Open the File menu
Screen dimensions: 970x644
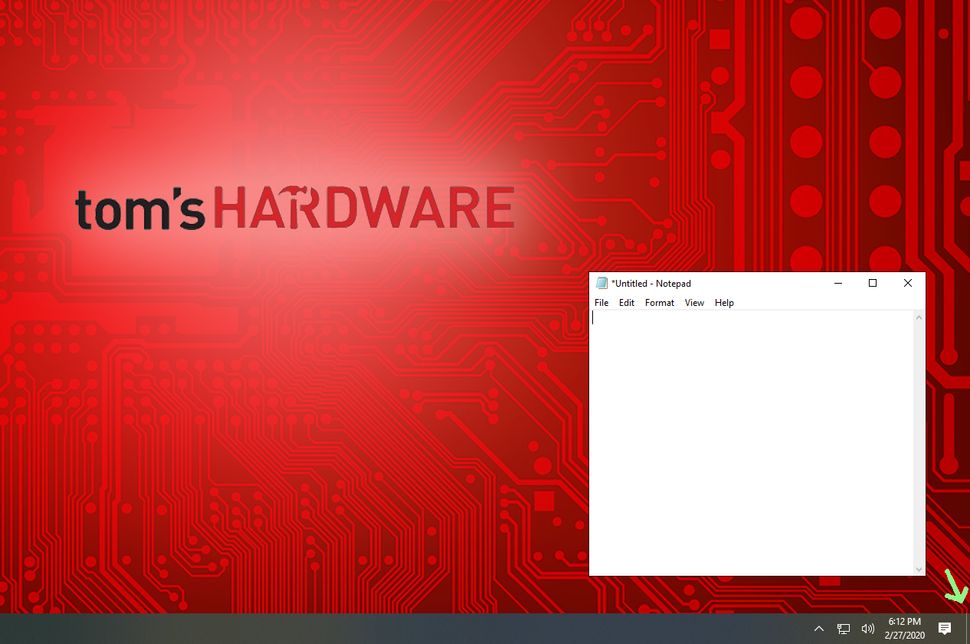pyautogui.click(x=601, y=302)
